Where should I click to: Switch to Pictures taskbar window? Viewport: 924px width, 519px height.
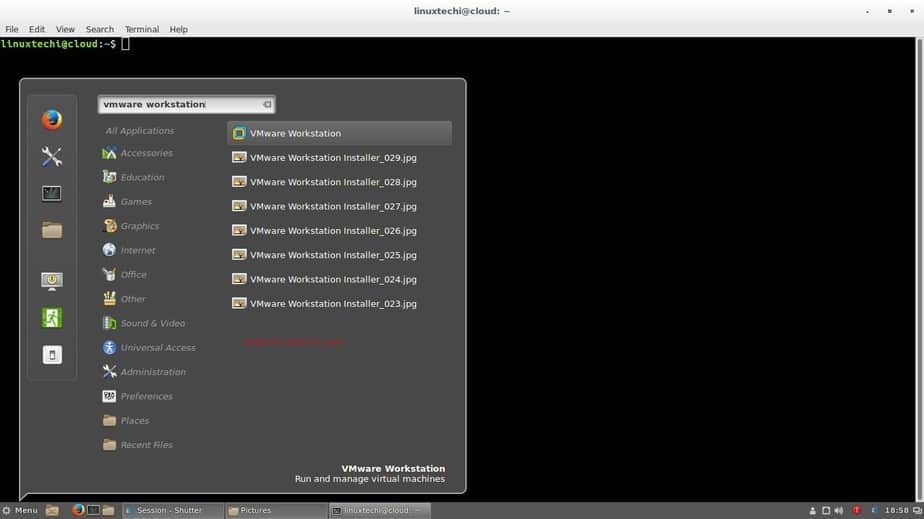click(275, 510)
